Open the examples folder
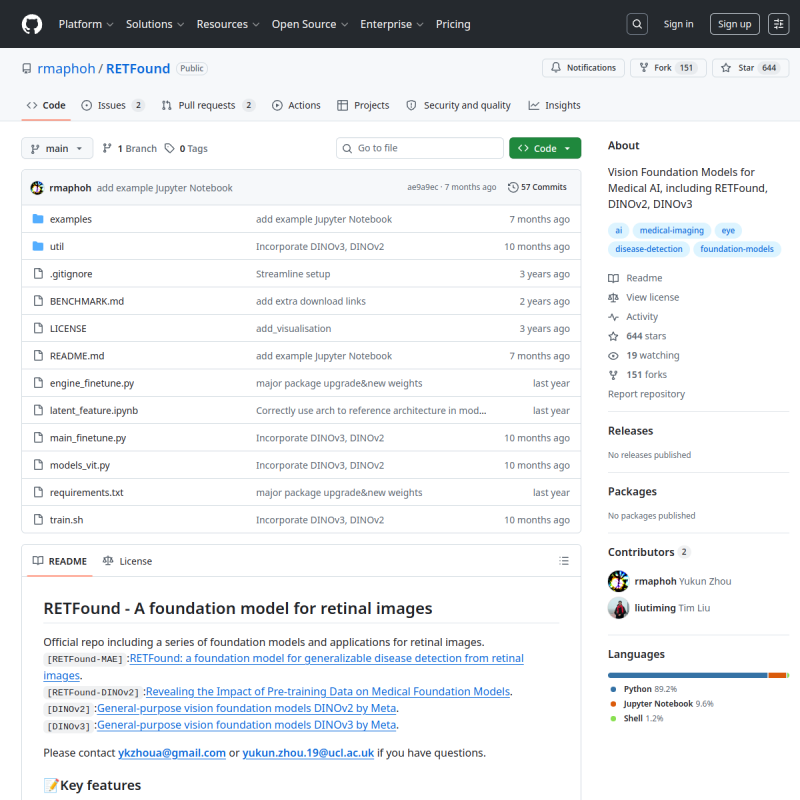 [x=71, y=219]
